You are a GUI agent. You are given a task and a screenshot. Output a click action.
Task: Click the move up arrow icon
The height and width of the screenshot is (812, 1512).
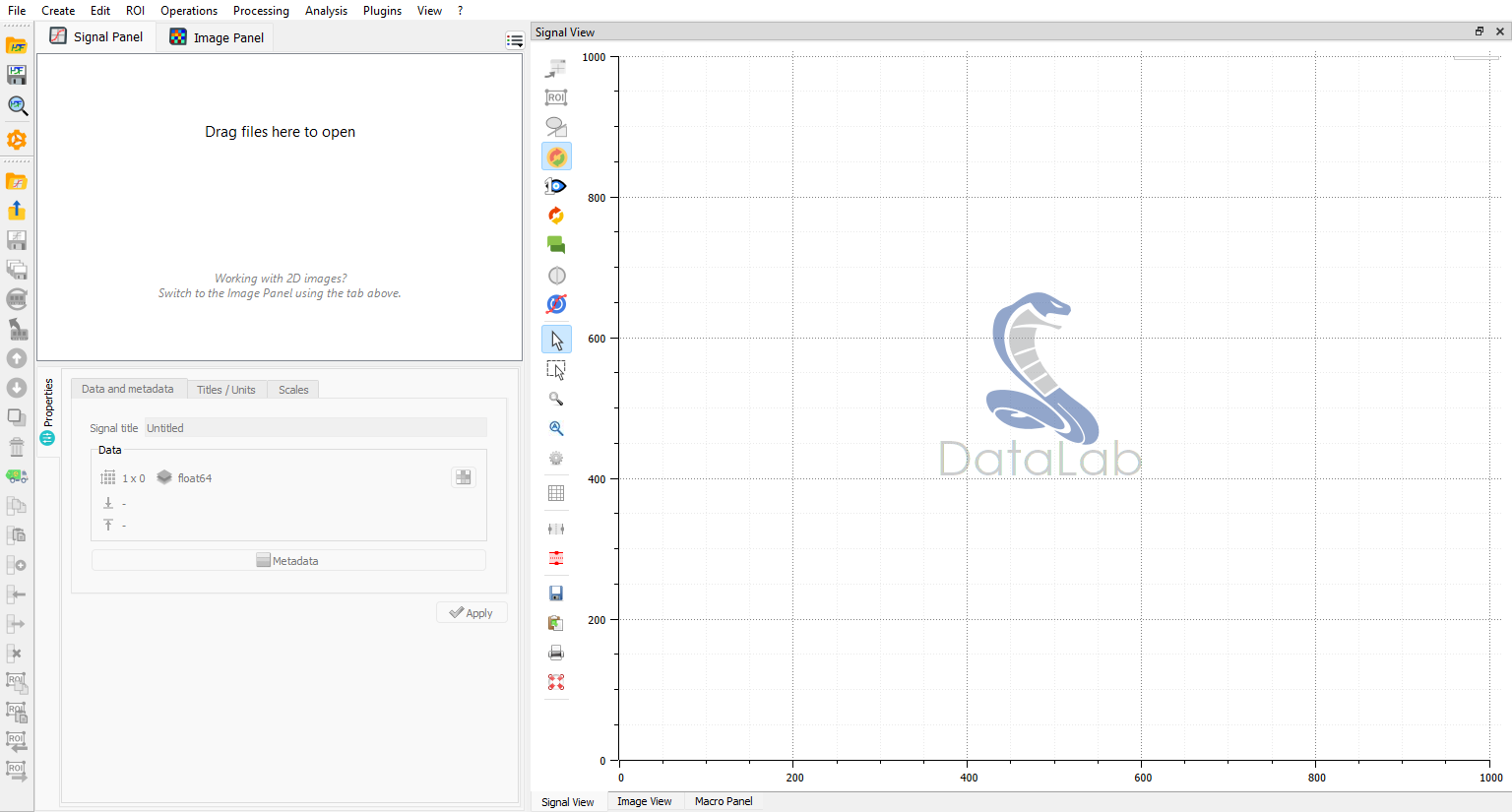17,358
